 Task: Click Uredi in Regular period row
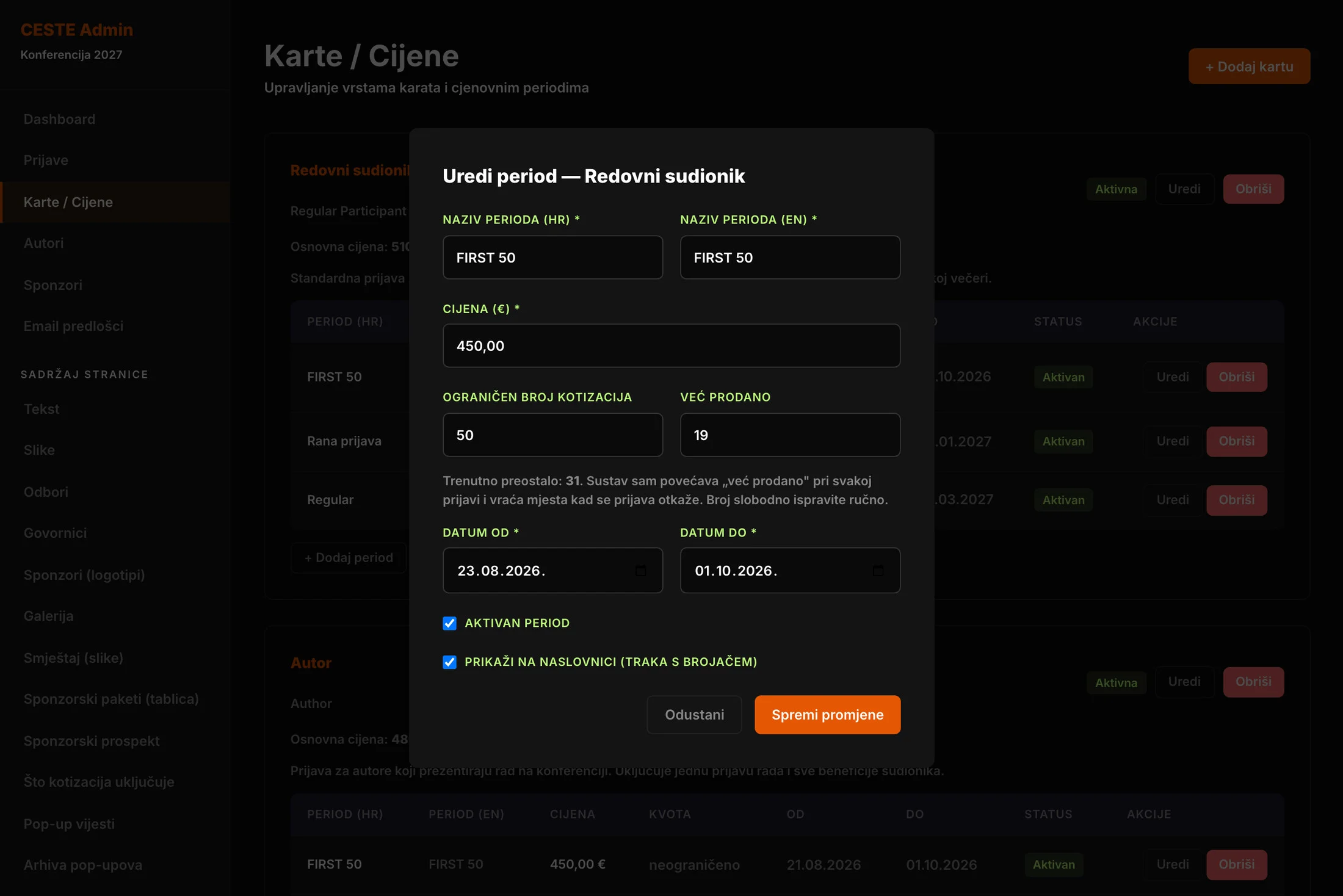1172,500
